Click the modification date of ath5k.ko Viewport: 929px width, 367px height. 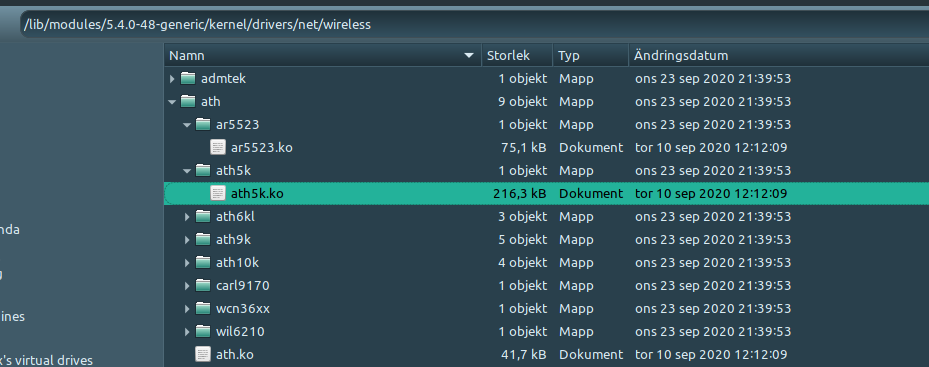pyautogui.click(x=711, y=193)
